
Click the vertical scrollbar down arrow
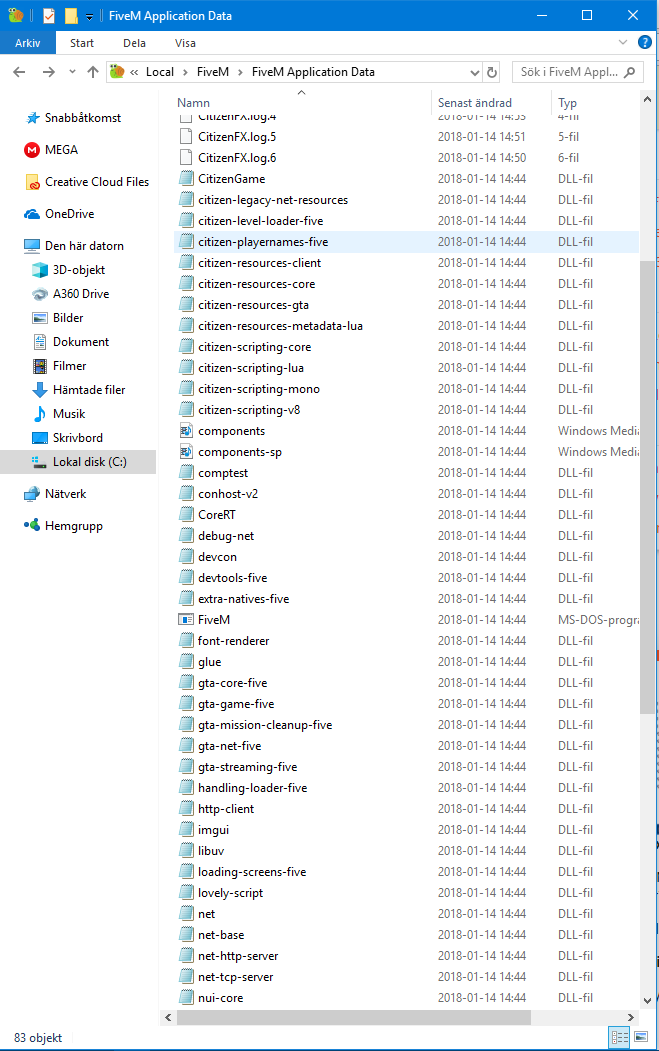click(x=647, y=1000)
